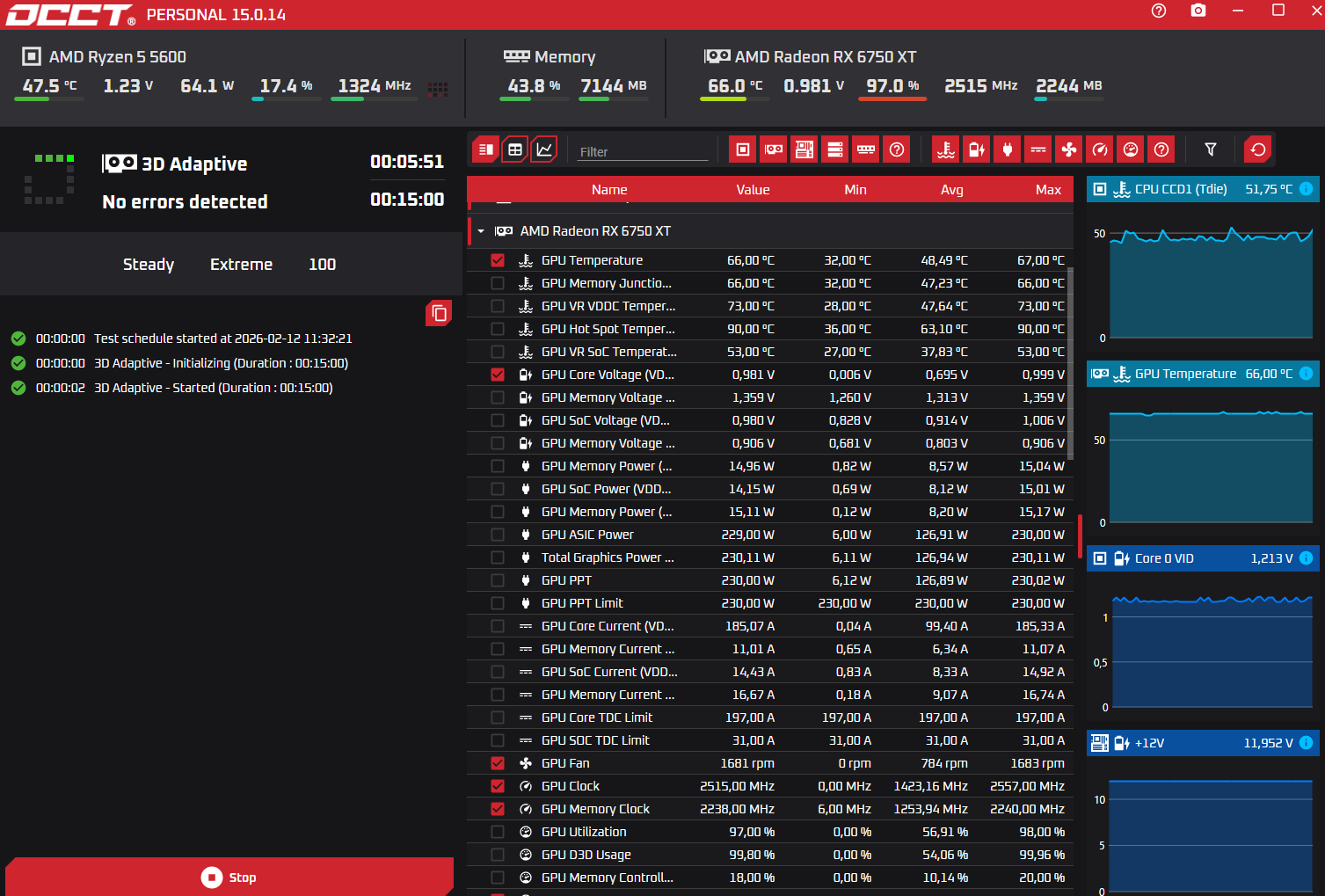Image resolution: width=1325 pixels, height=896 pixels.
Task: Open the funnel filter options
Action: click(1211, 149)
